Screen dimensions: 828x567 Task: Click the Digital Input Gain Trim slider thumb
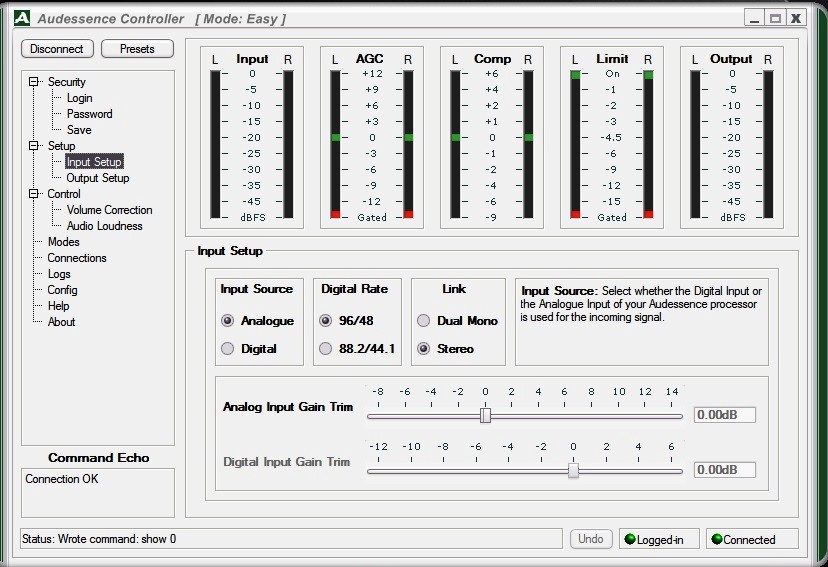(x=573, y=470)
